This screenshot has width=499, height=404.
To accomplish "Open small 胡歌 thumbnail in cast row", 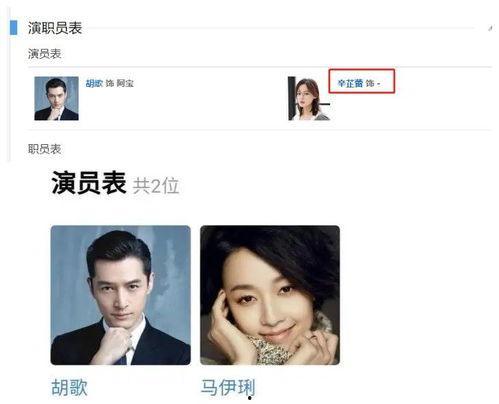I will pyautogui.click(x=56, y=98).
